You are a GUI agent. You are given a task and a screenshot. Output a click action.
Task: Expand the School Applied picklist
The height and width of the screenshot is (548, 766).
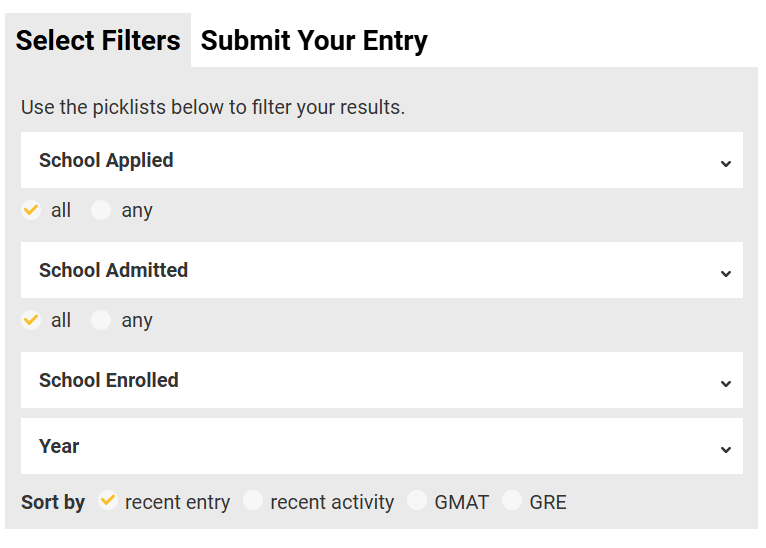[381, 160]
